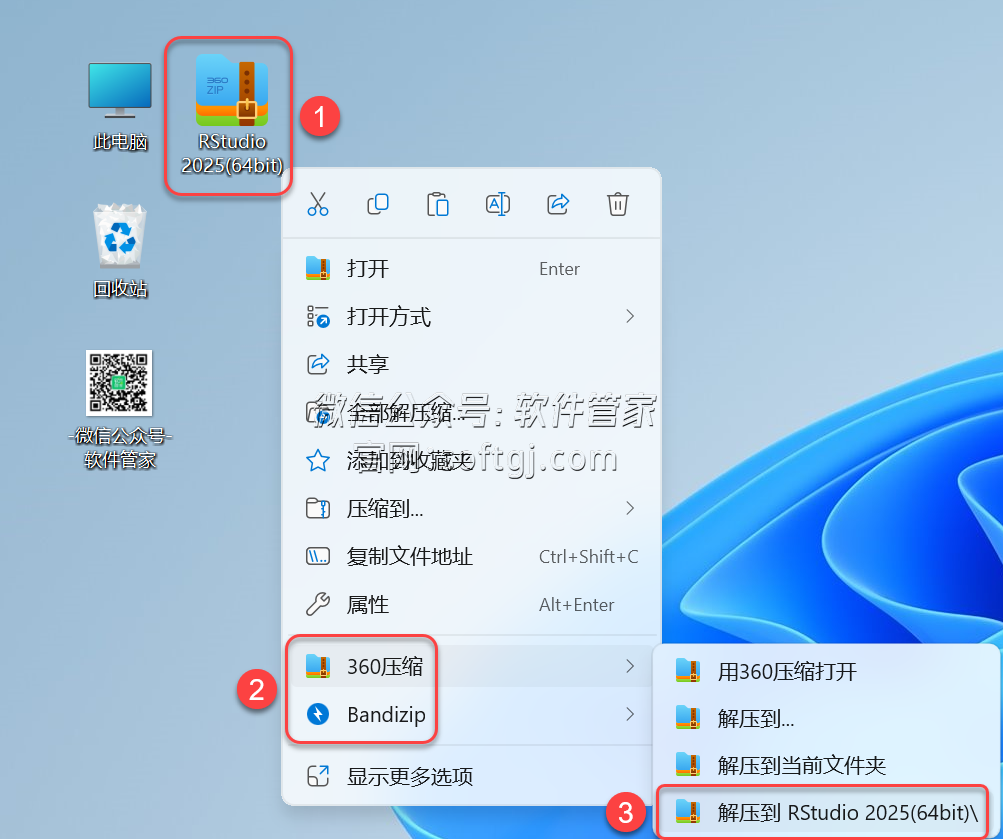Viewport: 1003px width, 840px height.
Task: Delete using the trash can icon
Action: click(617, 205)
